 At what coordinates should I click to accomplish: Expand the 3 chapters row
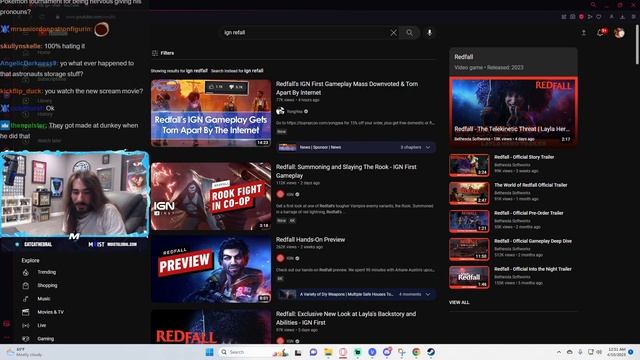(356, 147)
